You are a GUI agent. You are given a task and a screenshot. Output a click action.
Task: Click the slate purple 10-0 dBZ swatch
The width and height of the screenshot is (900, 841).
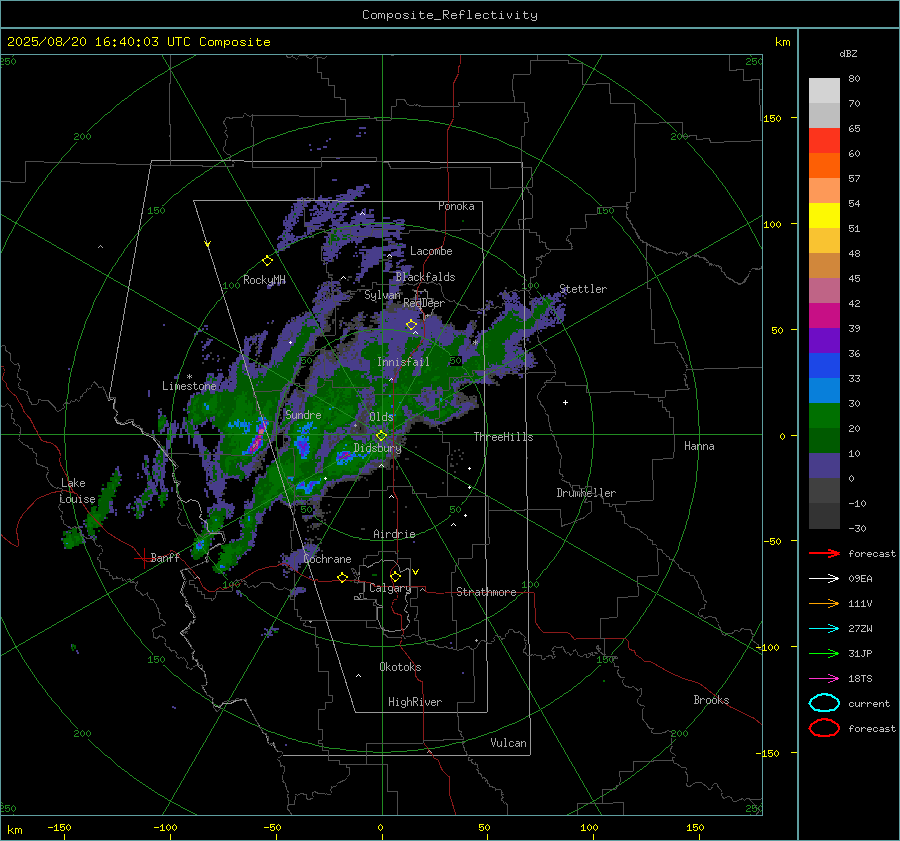pos(824,466)
